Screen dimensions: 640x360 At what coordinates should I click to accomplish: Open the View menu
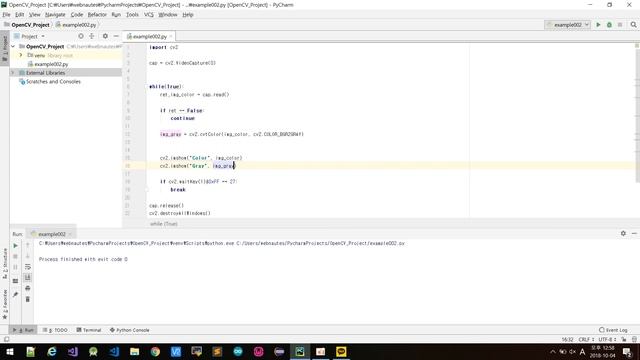(35, 15)
